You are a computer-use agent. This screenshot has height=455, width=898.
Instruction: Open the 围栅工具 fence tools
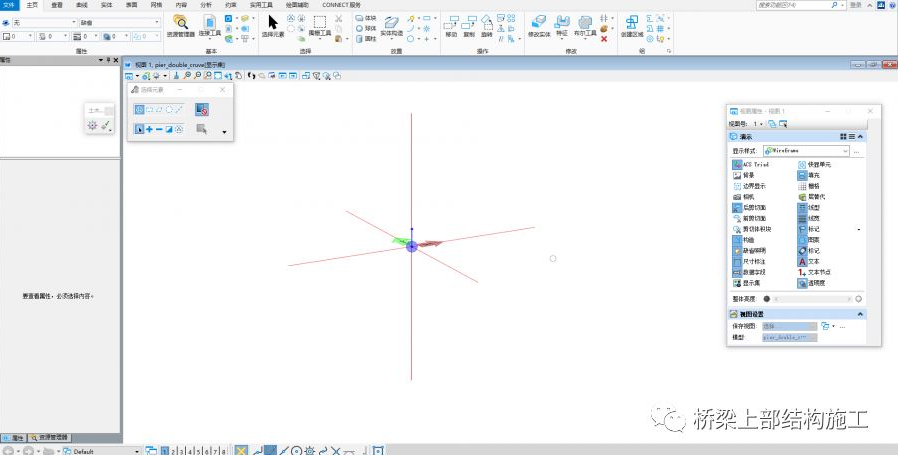click(320, 26)
